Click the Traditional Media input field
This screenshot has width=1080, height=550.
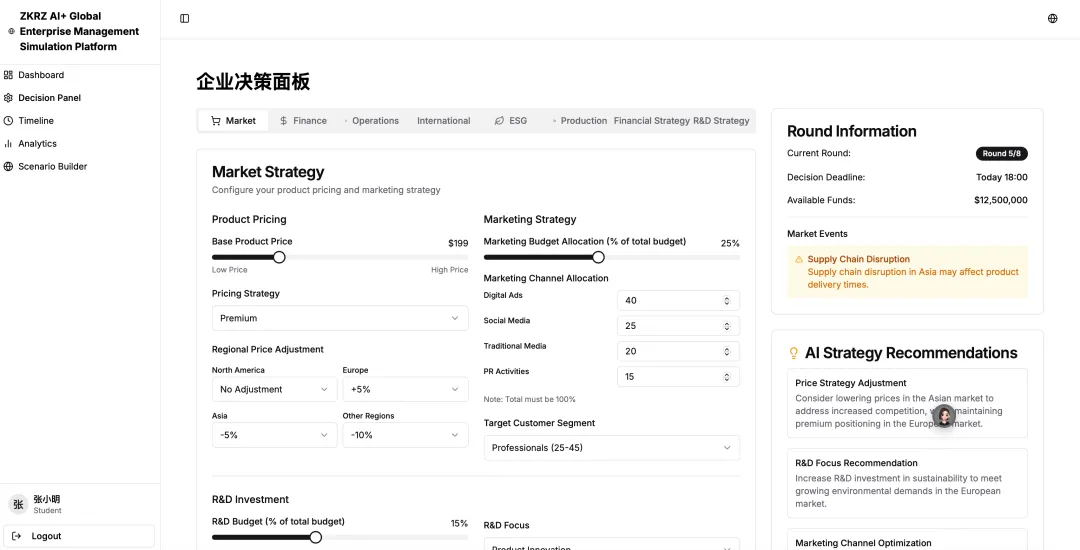tap(668, 351)
